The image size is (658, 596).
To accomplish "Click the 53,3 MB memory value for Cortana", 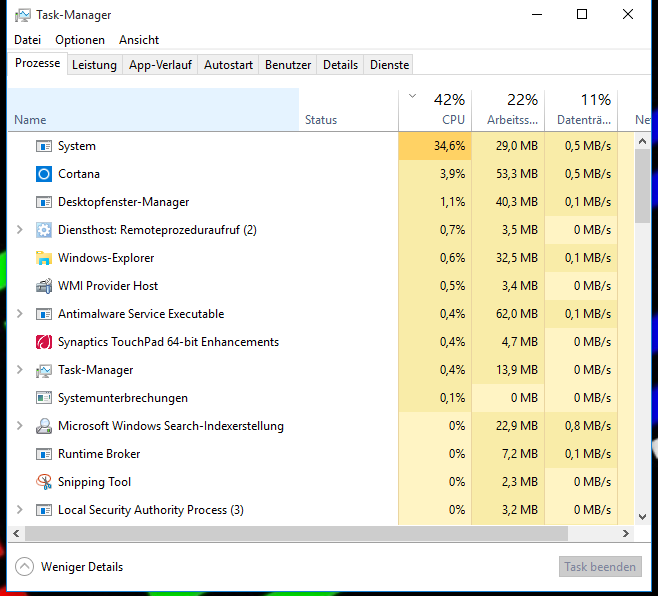I will (517, 174).
